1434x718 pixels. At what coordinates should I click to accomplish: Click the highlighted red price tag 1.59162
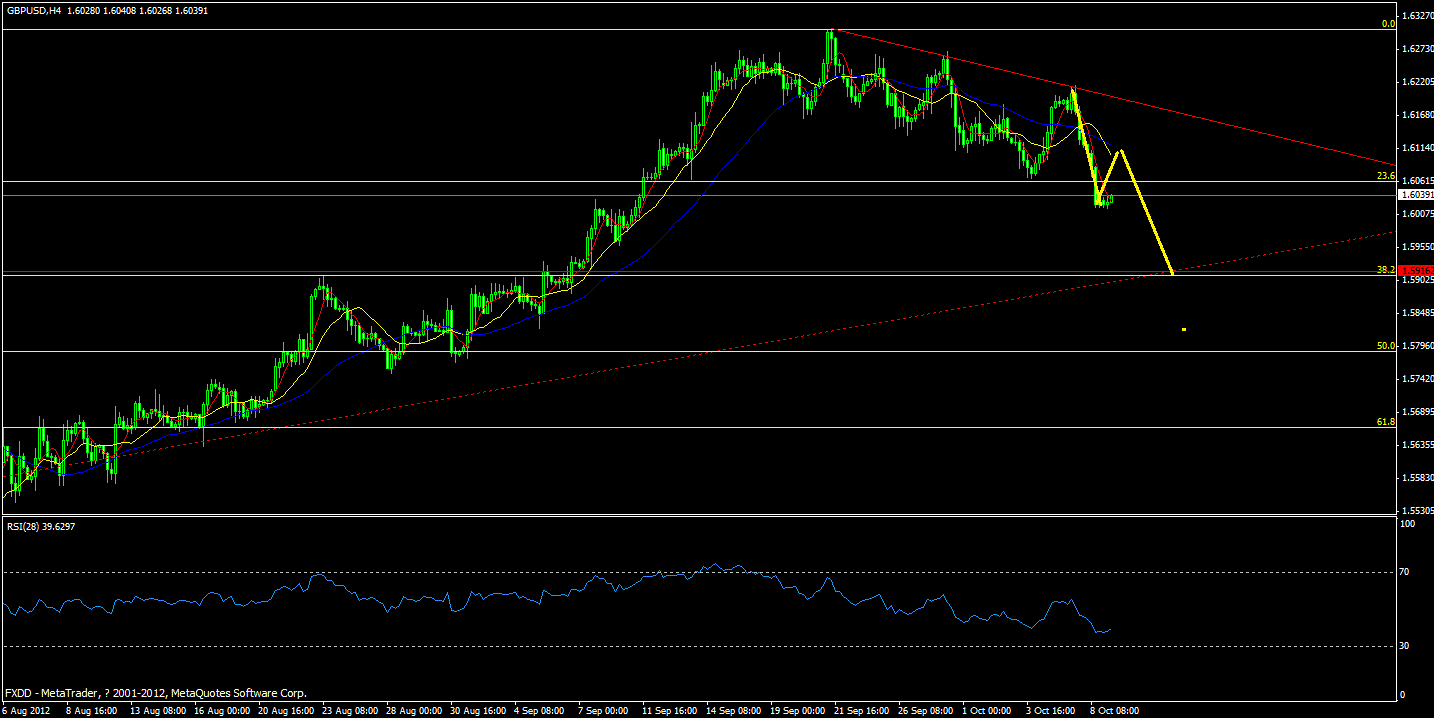tap(1415, 270)
